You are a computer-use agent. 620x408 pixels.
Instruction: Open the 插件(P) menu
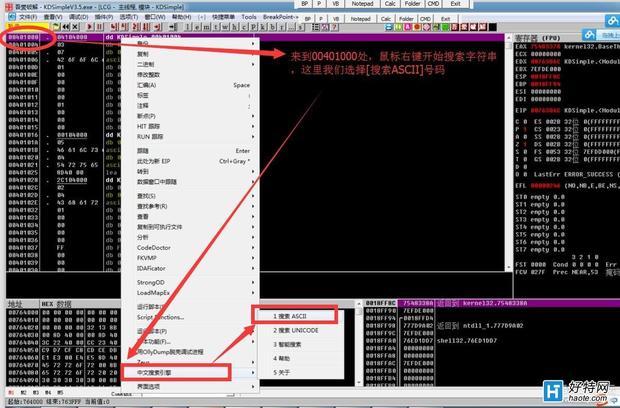104,17
